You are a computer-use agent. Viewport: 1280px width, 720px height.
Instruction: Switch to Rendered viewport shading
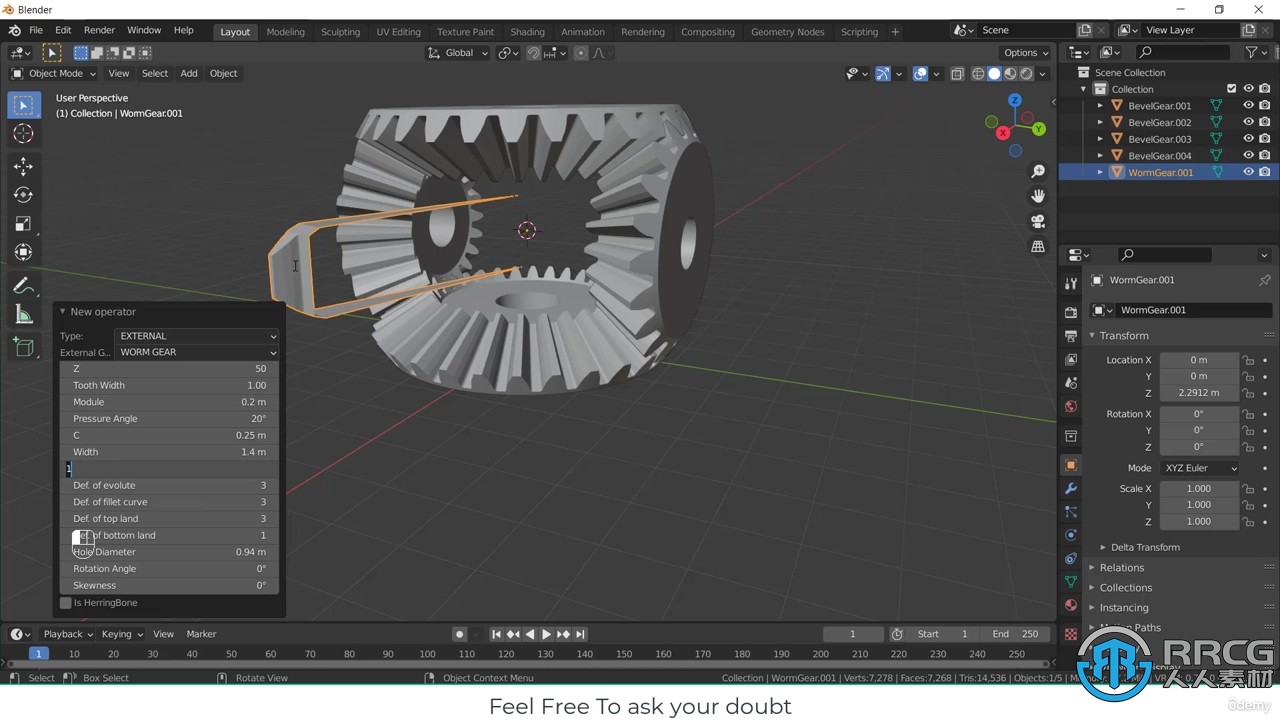coord(1026,73)
